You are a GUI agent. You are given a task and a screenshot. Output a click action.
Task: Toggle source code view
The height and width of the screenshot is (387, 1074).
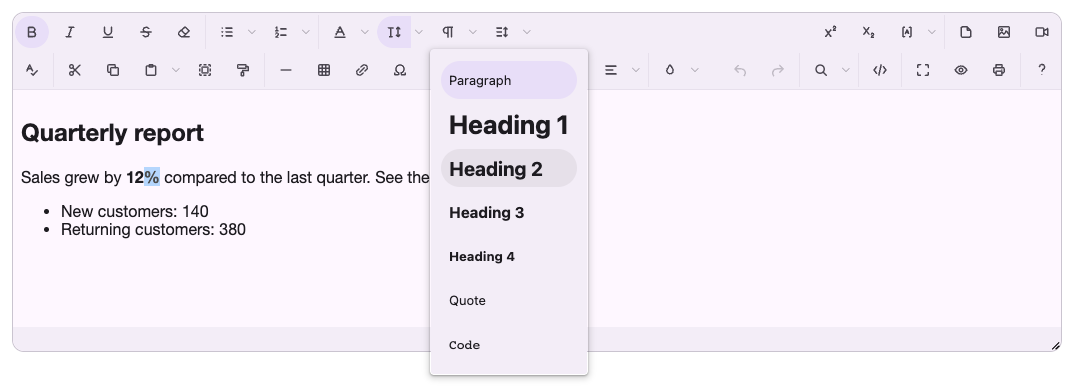coord(880,70)
